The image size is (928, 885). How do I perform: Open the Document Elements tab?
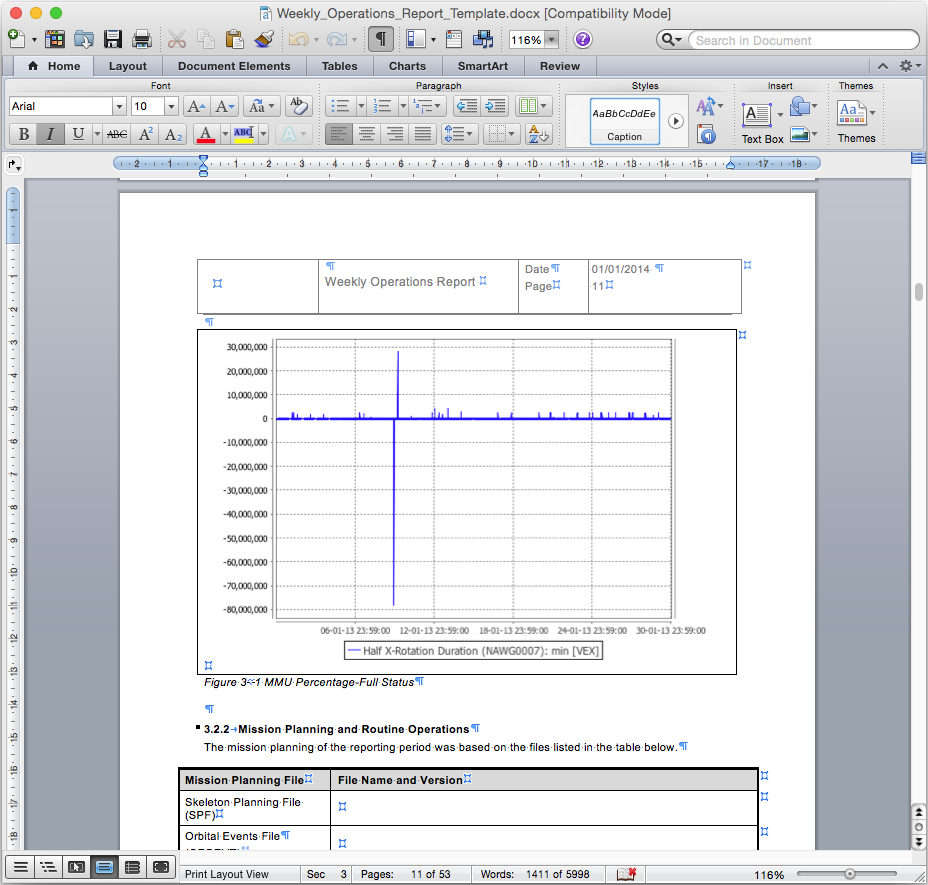(234, 66)
